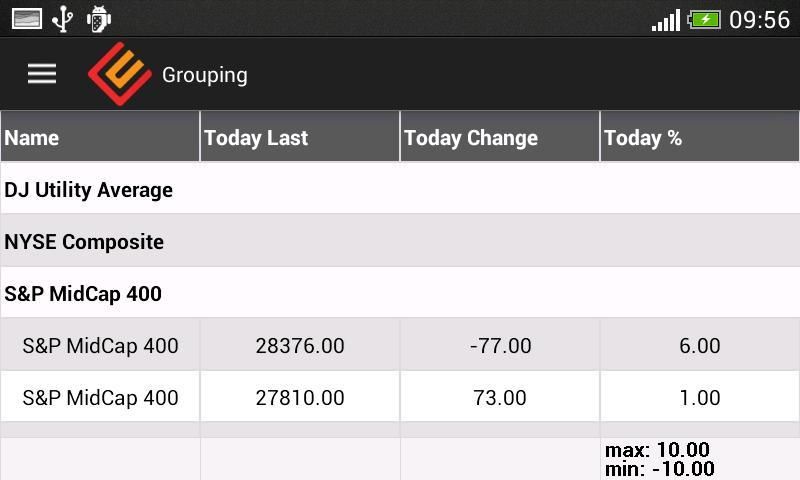
Task: Tap the USB connection status icon
Action: [x=63, y=19]
